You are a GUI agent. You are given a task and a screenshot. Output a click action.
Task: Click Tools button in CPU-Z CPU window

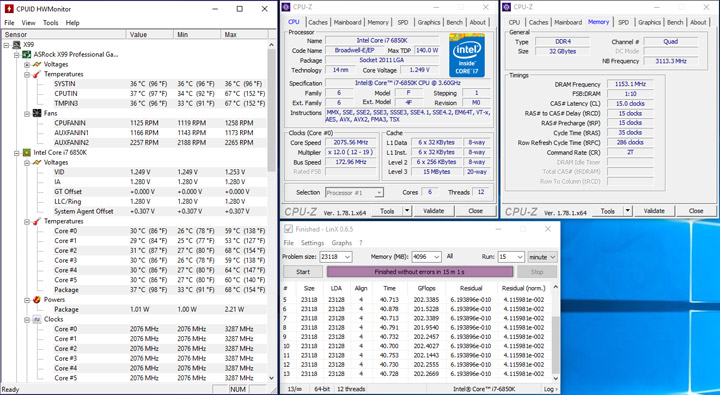pyautogui.click(x=387, y=211)
